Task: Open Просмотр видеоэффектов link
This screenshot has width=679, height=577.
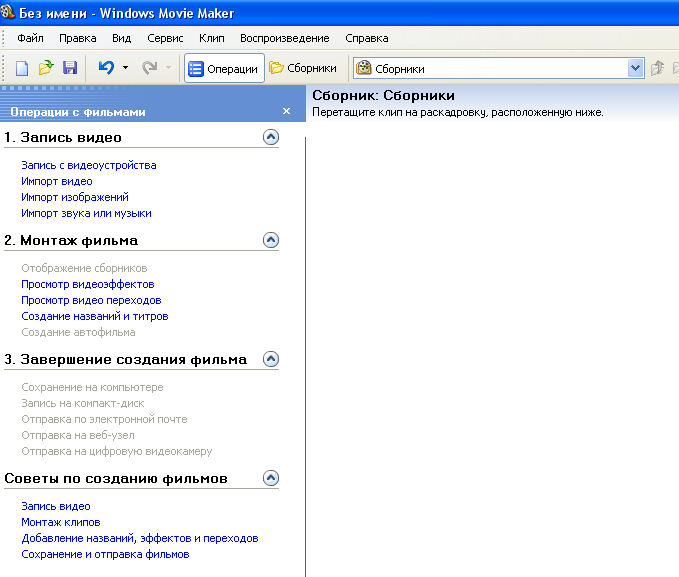Action: click(x=88, y=284)
